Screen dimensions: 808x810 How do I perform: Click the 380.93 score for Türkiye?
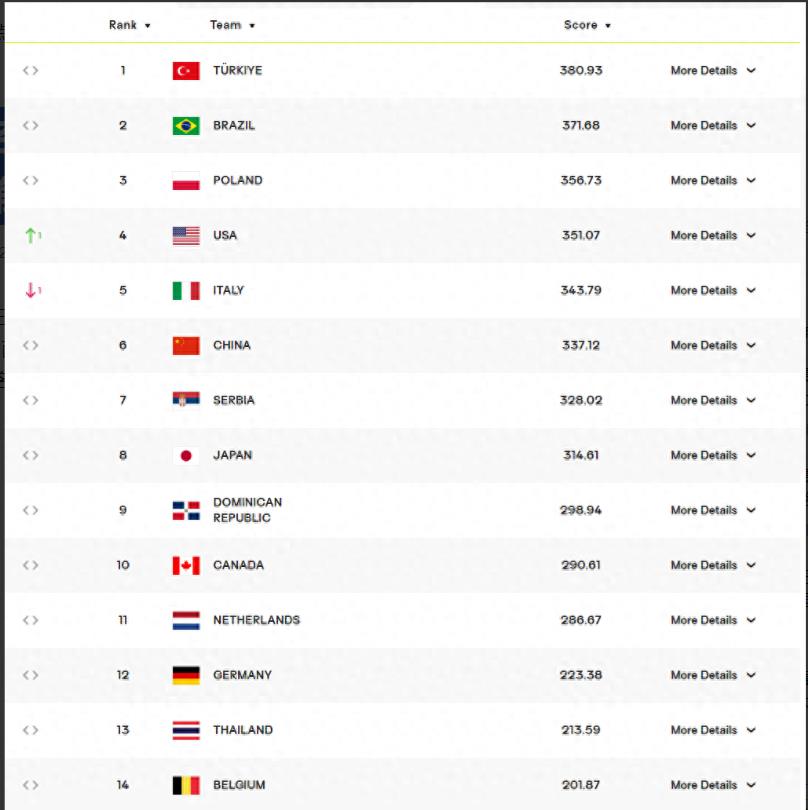(x=581, y=71)
